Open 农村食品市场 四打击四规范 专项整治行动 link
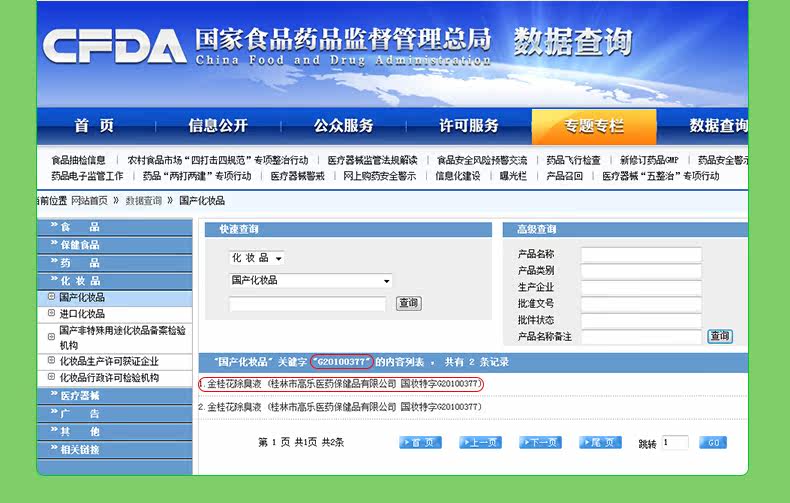 coord(218,160)
